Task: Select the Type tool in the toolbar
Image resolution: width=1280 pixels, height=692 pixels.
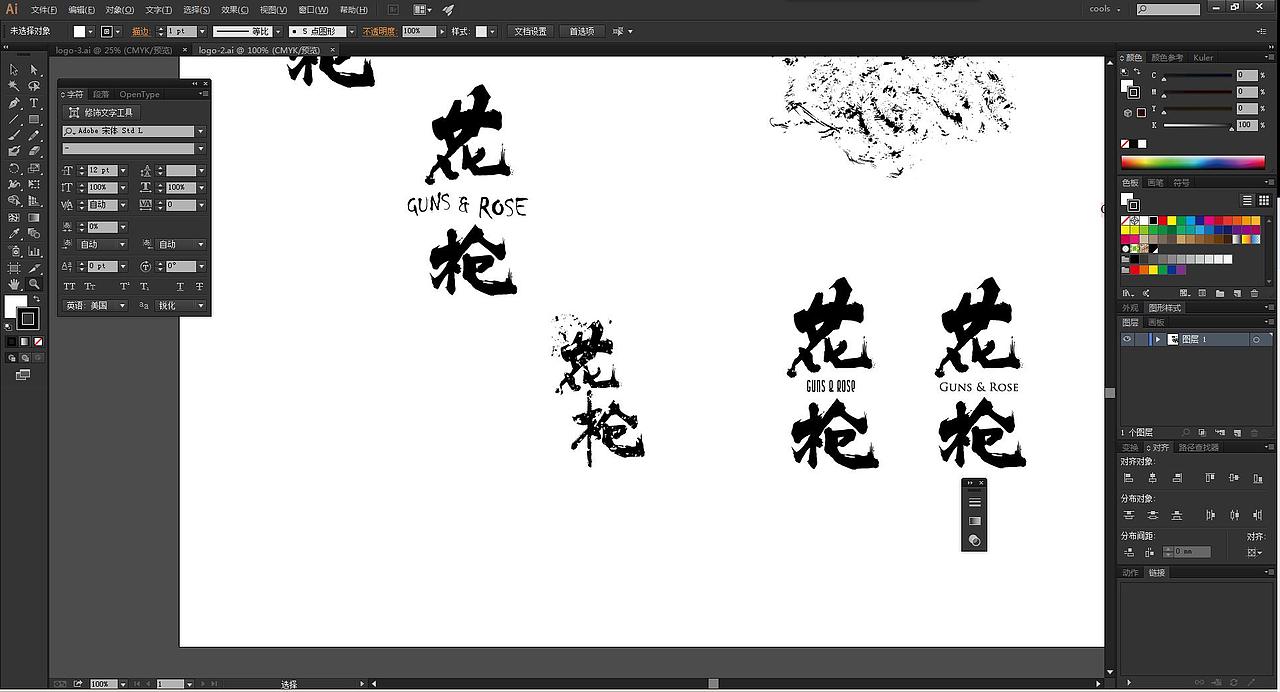Action: click(33, 103)
